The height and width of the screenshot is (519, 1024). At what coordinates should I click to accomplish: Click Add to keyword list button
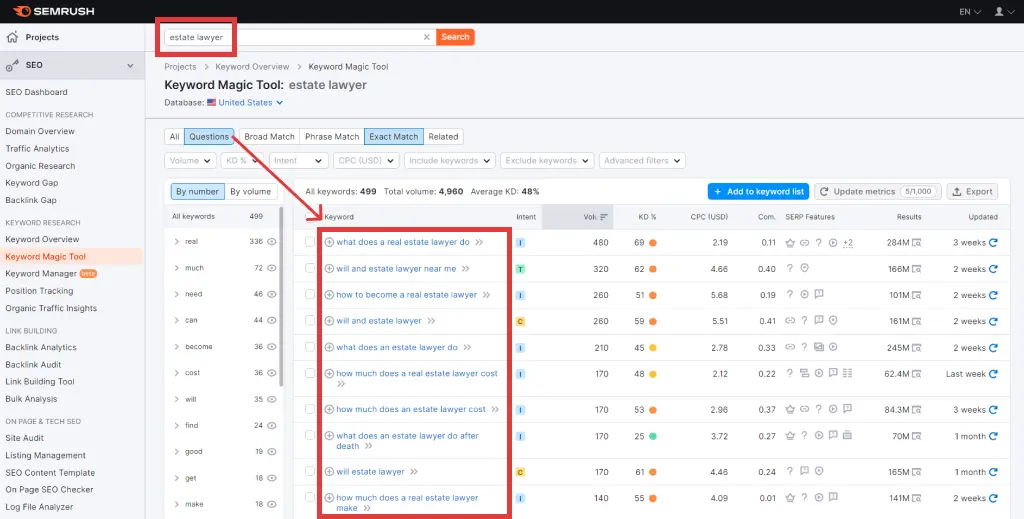(758, 191)
